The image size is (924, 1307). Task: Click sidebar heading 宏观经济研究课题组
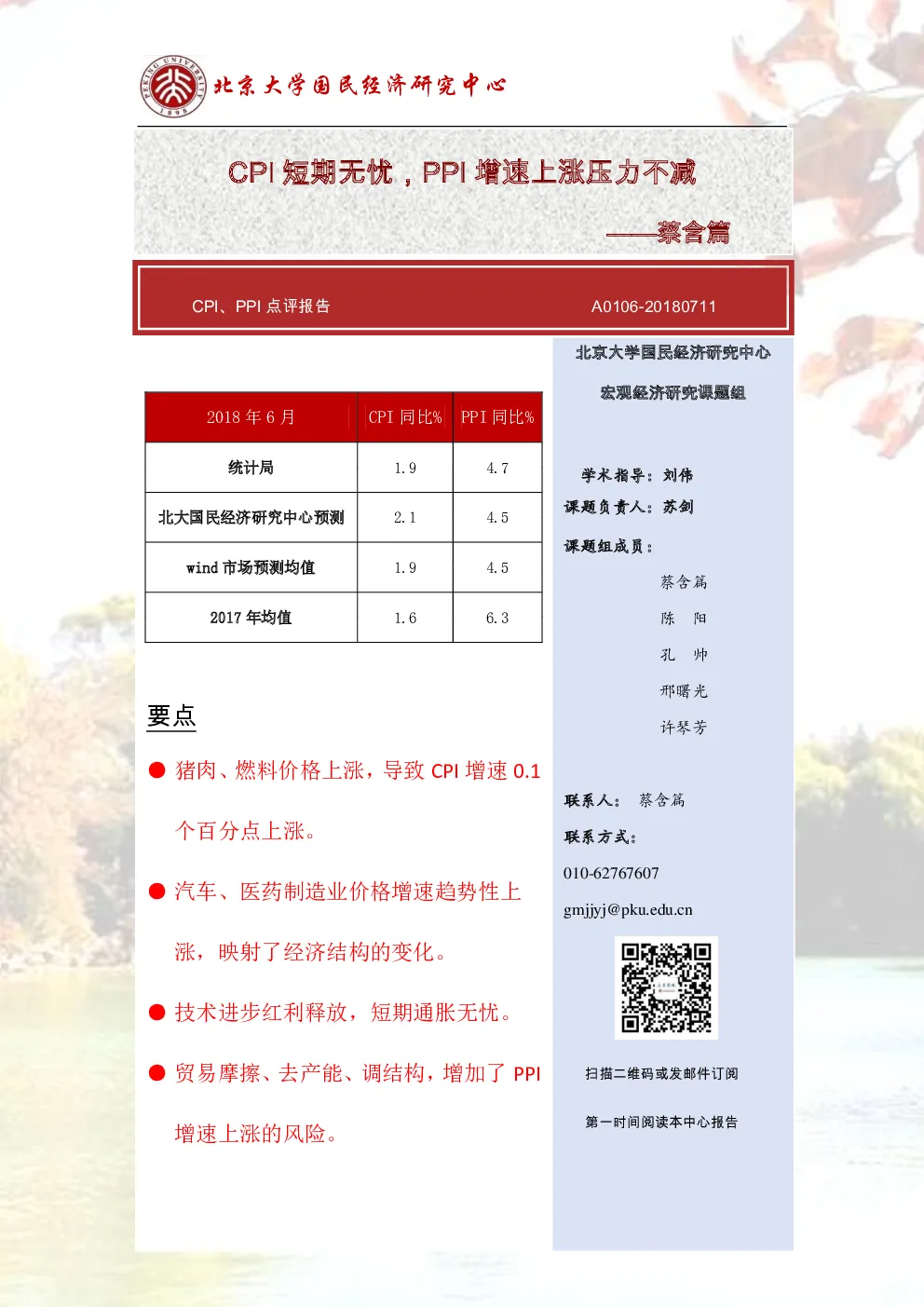pos(673,393)
